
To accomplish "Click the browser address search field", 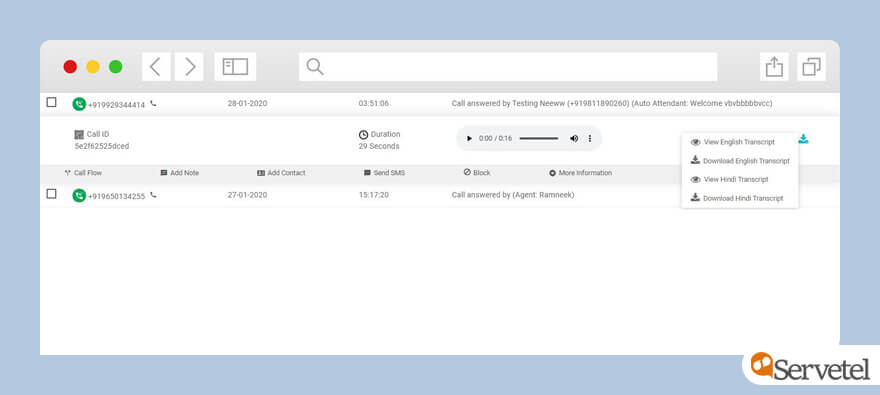I will click(508, 67).
